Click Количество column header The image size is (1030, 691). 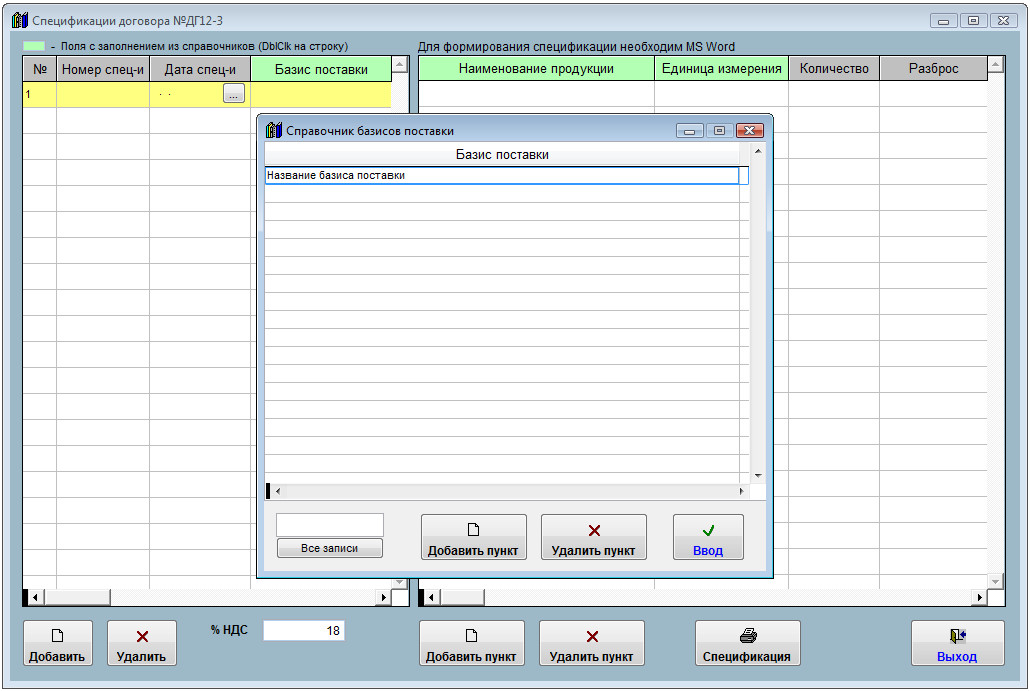coord(834,68)
